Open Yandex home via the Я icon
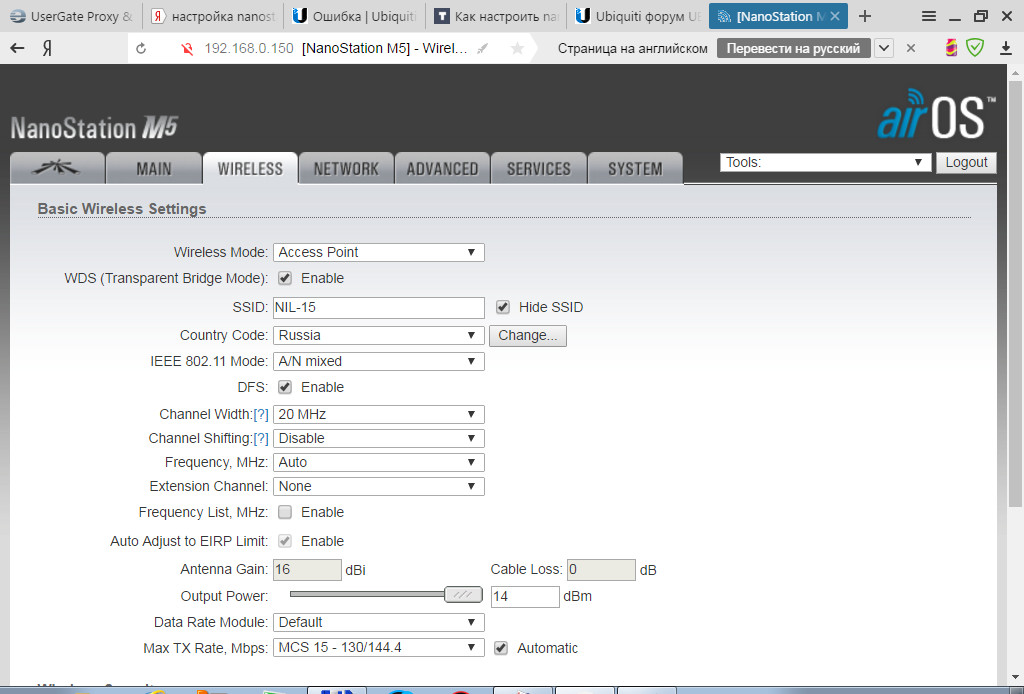 tap(48, 48)
